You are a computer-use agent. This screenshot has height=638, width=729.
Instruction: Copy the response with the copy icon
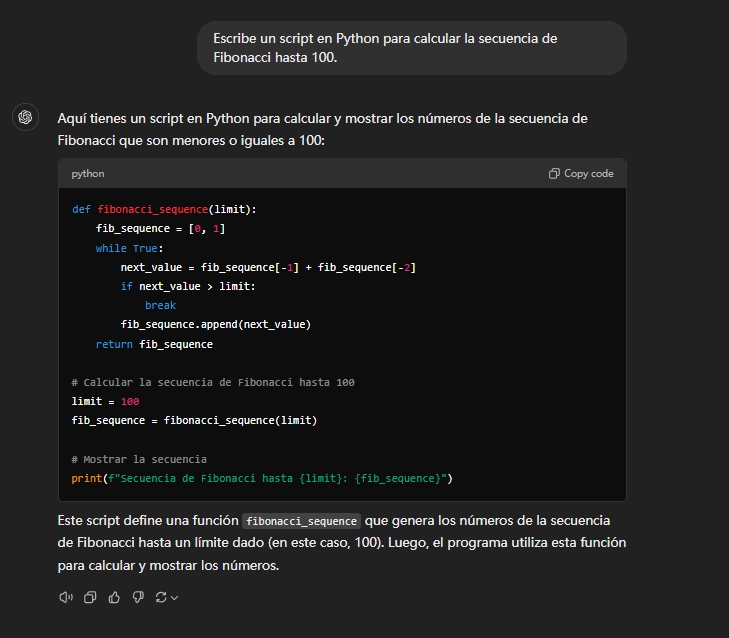pos(90,597)
